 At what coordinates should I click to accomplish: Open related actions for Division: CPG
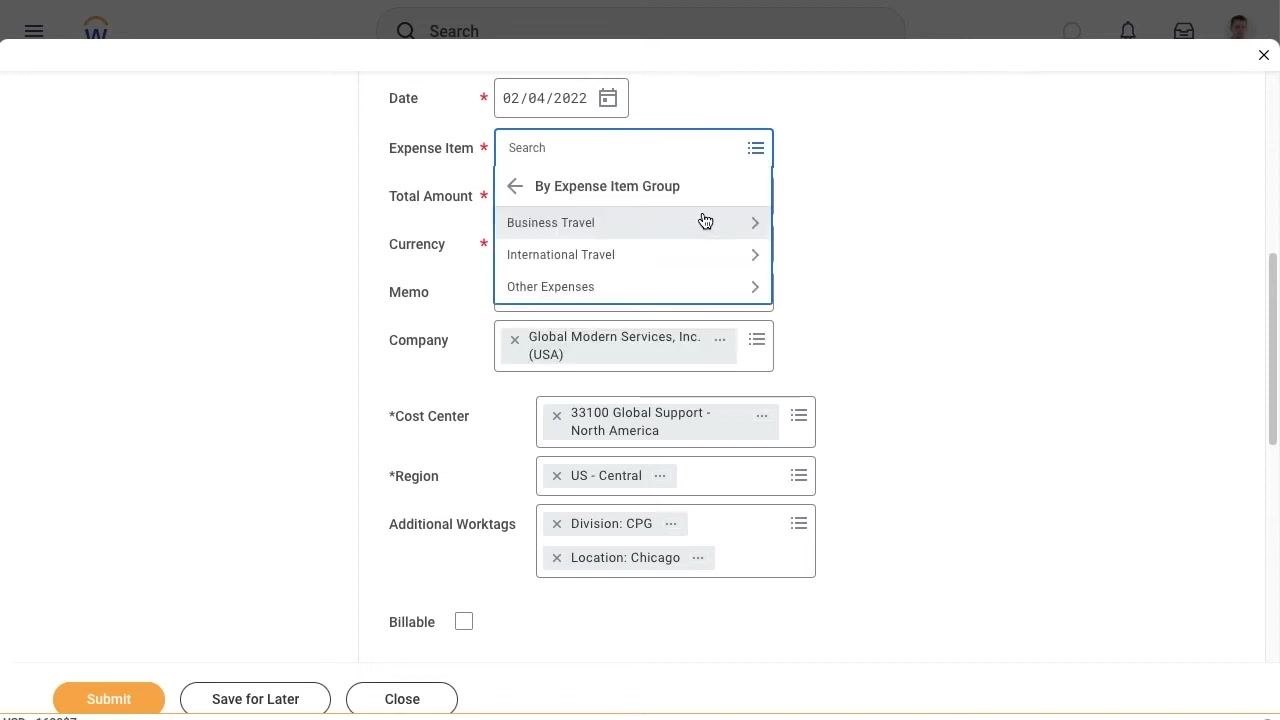[671, 524]
